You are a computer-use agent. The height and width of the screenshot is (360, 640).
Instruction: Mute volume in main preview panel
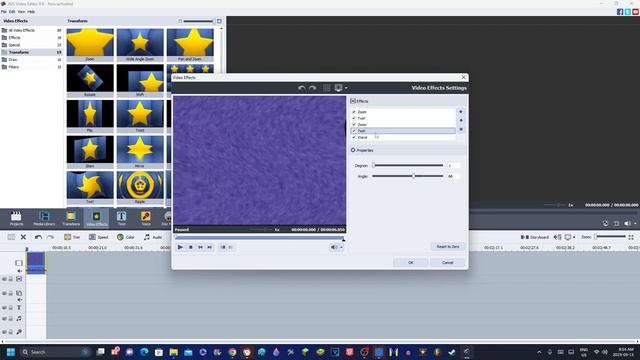tap(627, 223)
